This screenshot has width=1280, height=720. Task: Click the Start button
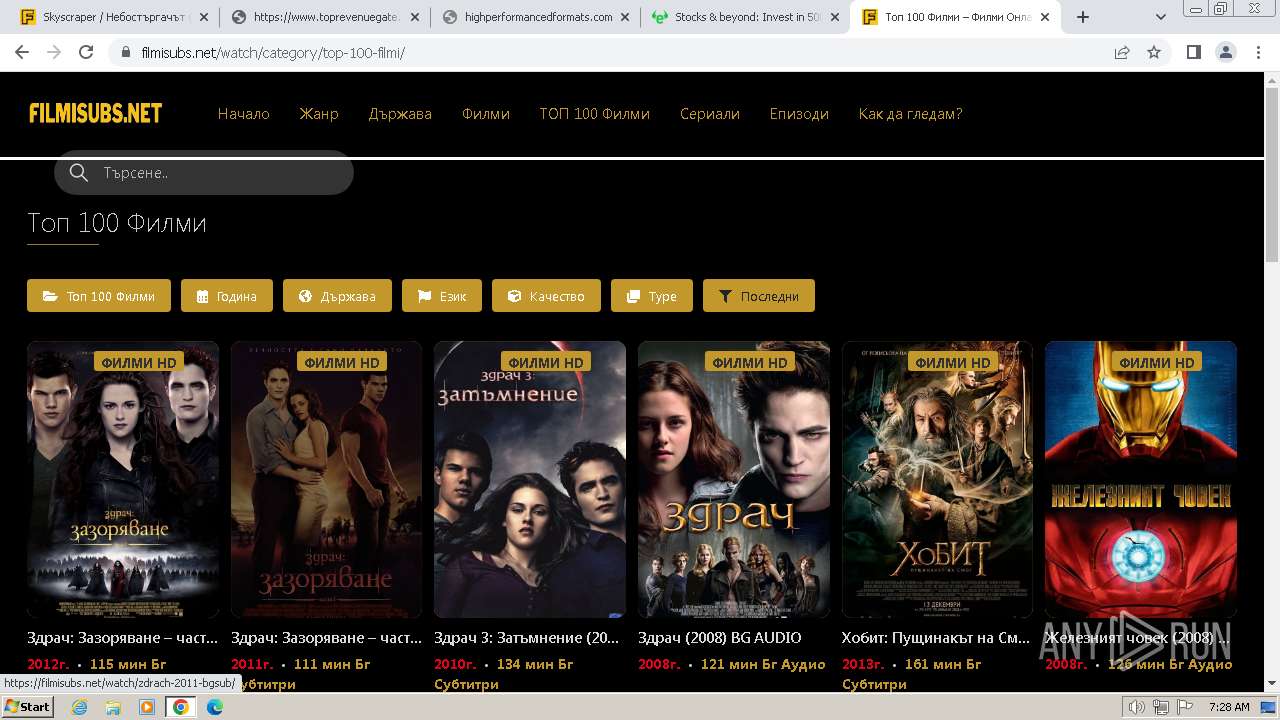click(x=27, y=707)
